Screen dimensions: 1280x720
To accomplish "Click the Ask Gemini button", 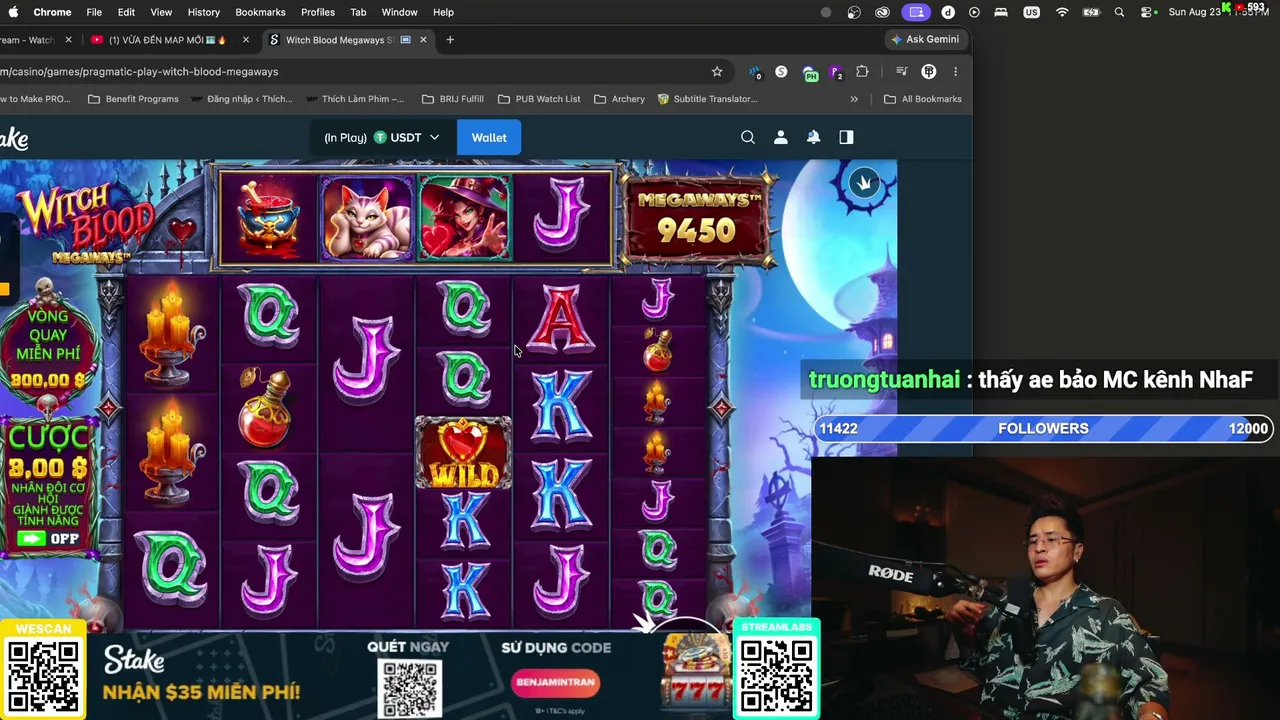I will pos(924,39).
